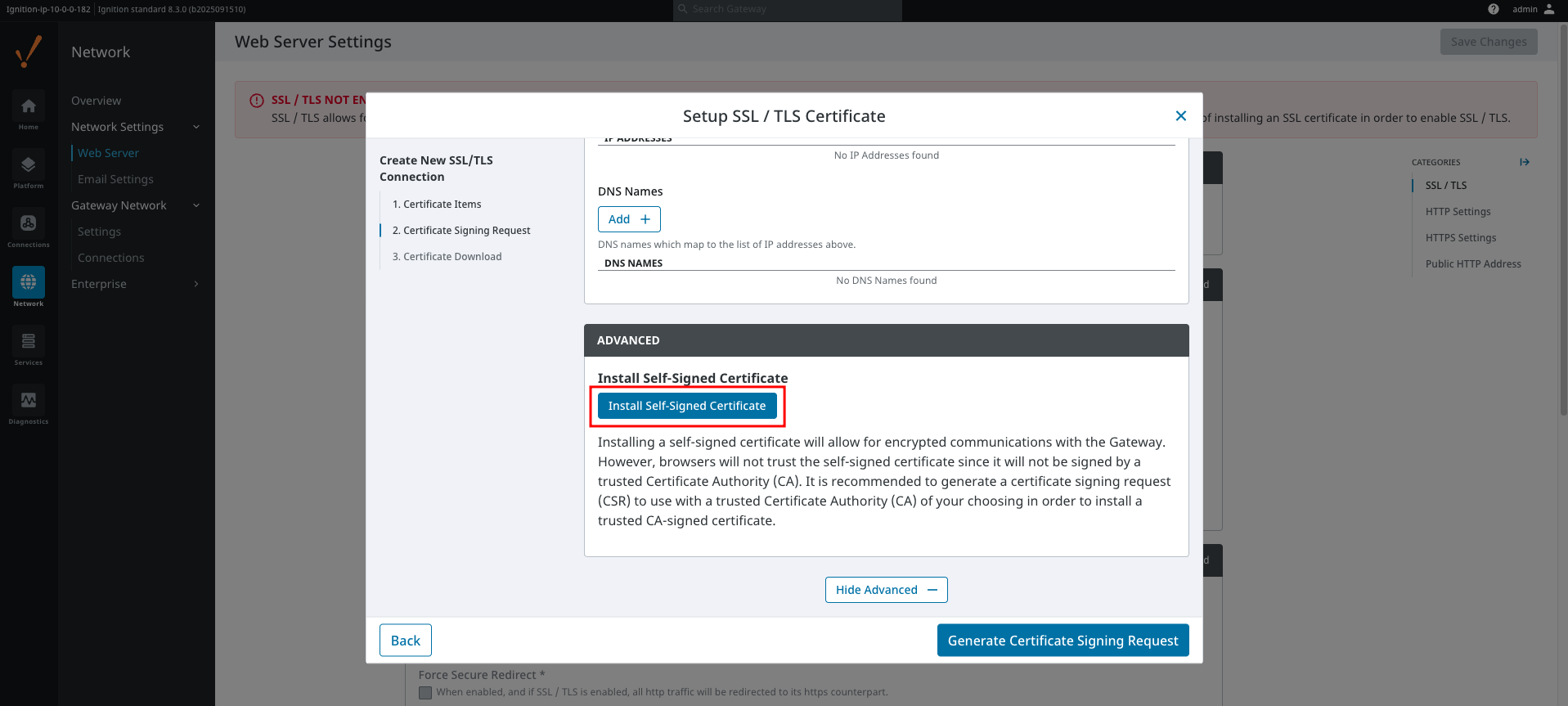Click Install Self-Signed Certificate button
The image size is (1568, 706).
pyautogui.click(x=687, y=406)
